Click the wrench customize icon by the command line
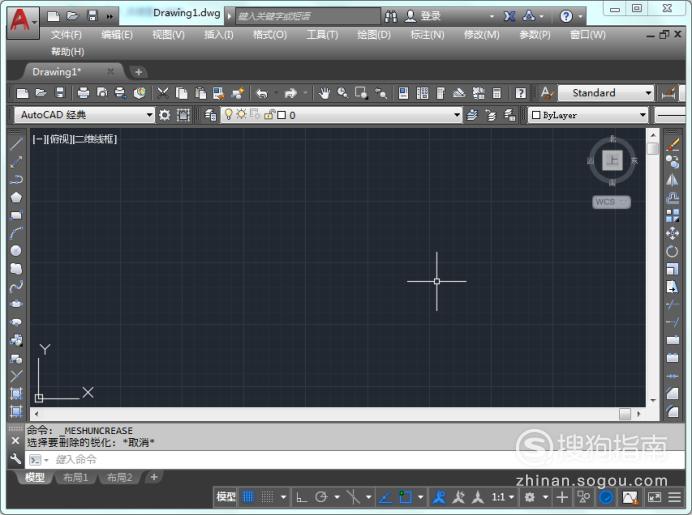Viewport: 692px width, 515px height. pyautogui.click(x=15, y=459)
